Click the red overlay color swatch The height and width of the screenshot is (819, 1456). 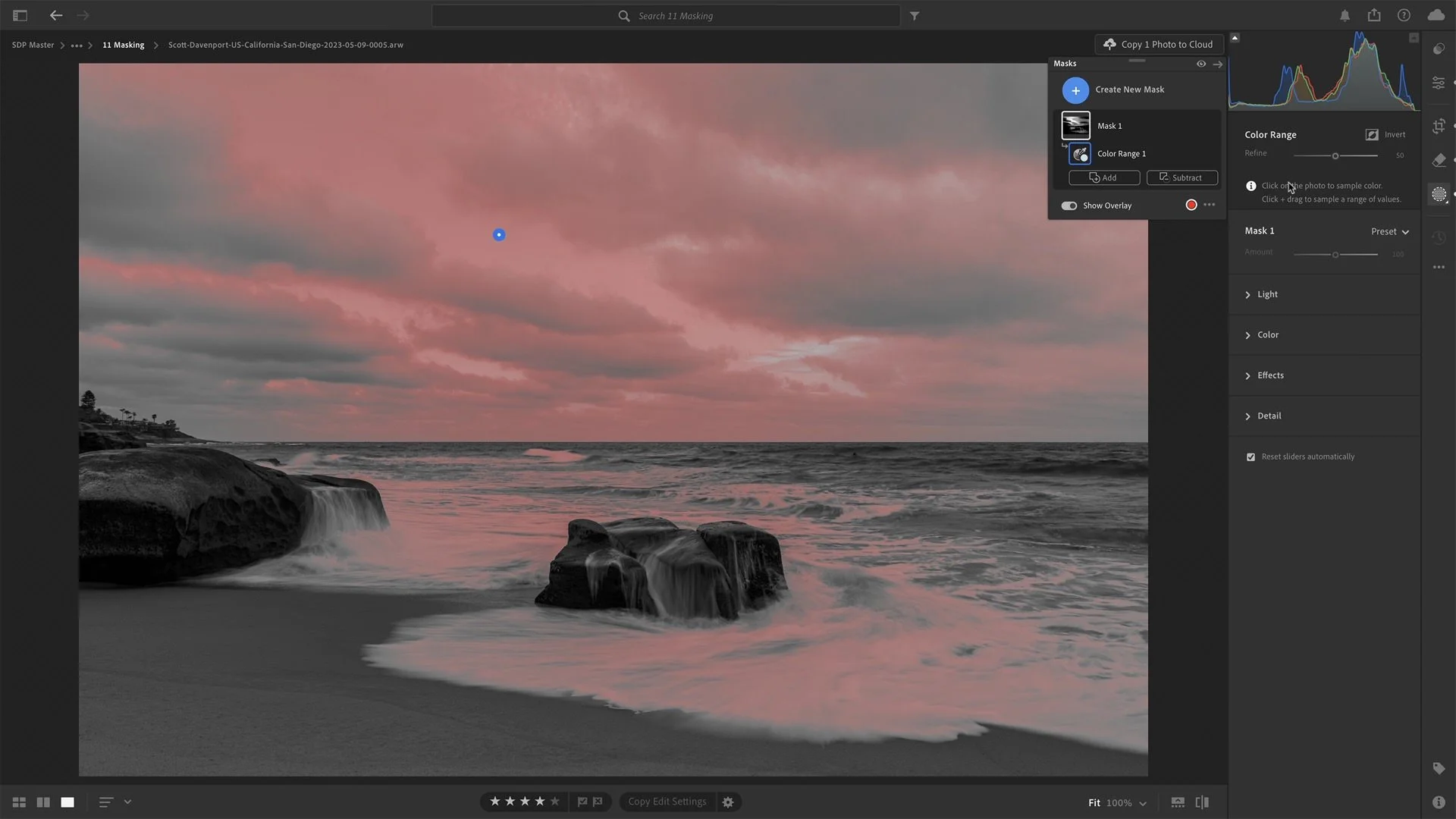(x=1191, y=205)
